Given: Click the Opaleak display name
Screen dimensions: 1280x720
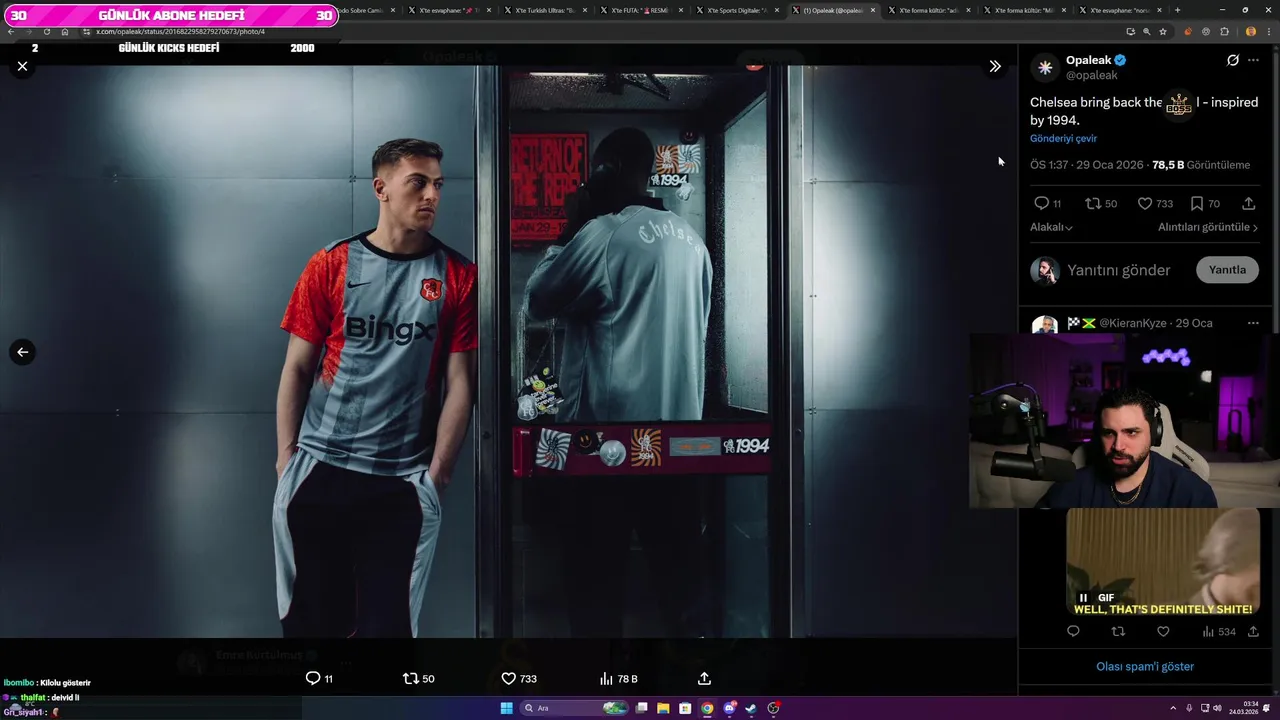Looking at the screenshot, I should [x=1088, y=60].
